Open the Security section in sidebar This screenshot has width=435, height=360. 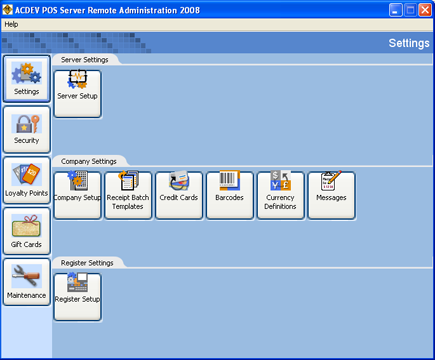27,130
